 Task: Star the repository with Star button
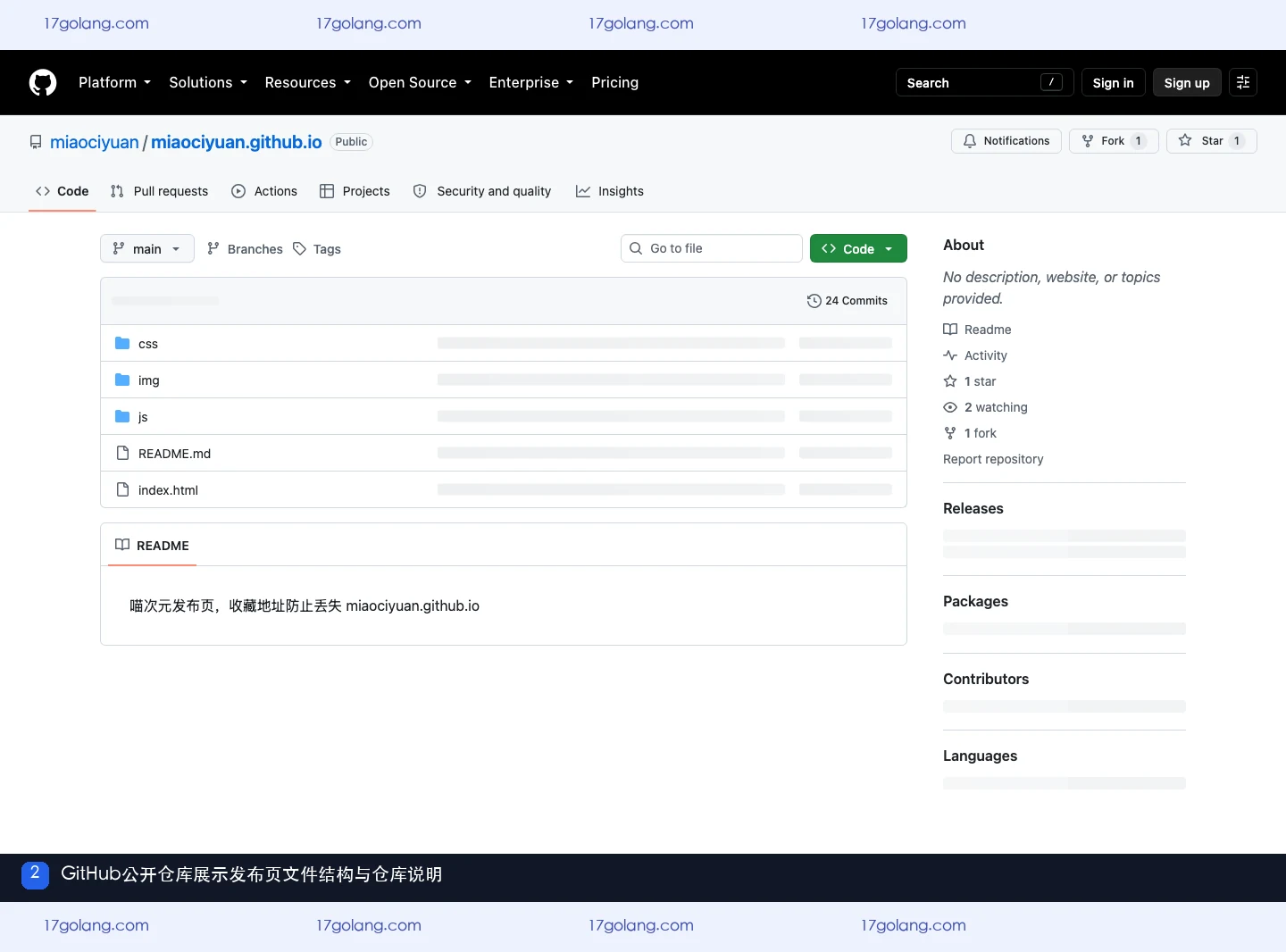[x=1212, y=141]
